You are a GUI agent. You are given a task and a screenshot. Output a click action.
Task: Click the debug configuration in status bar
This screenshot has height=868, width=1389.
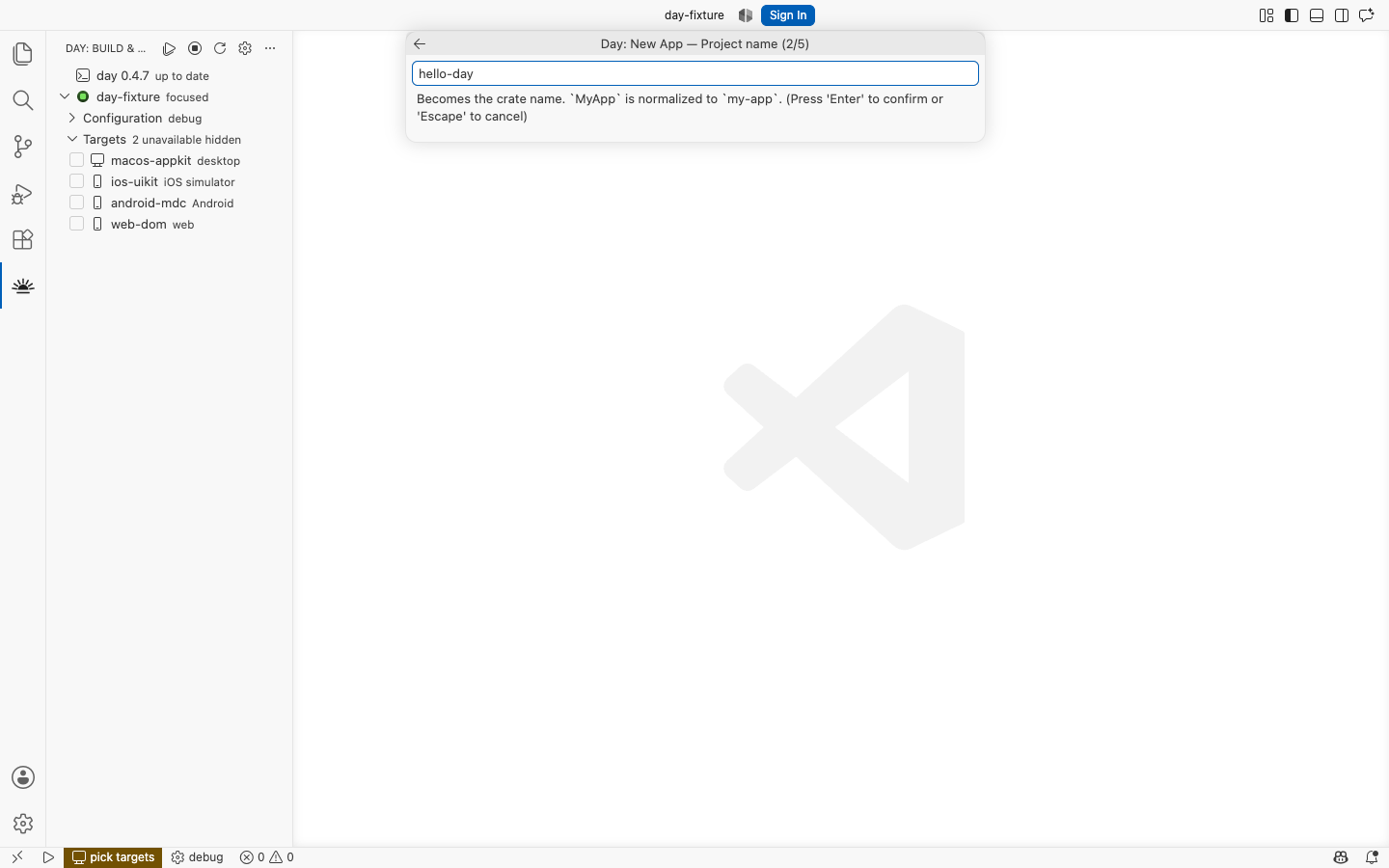[197, 857]
